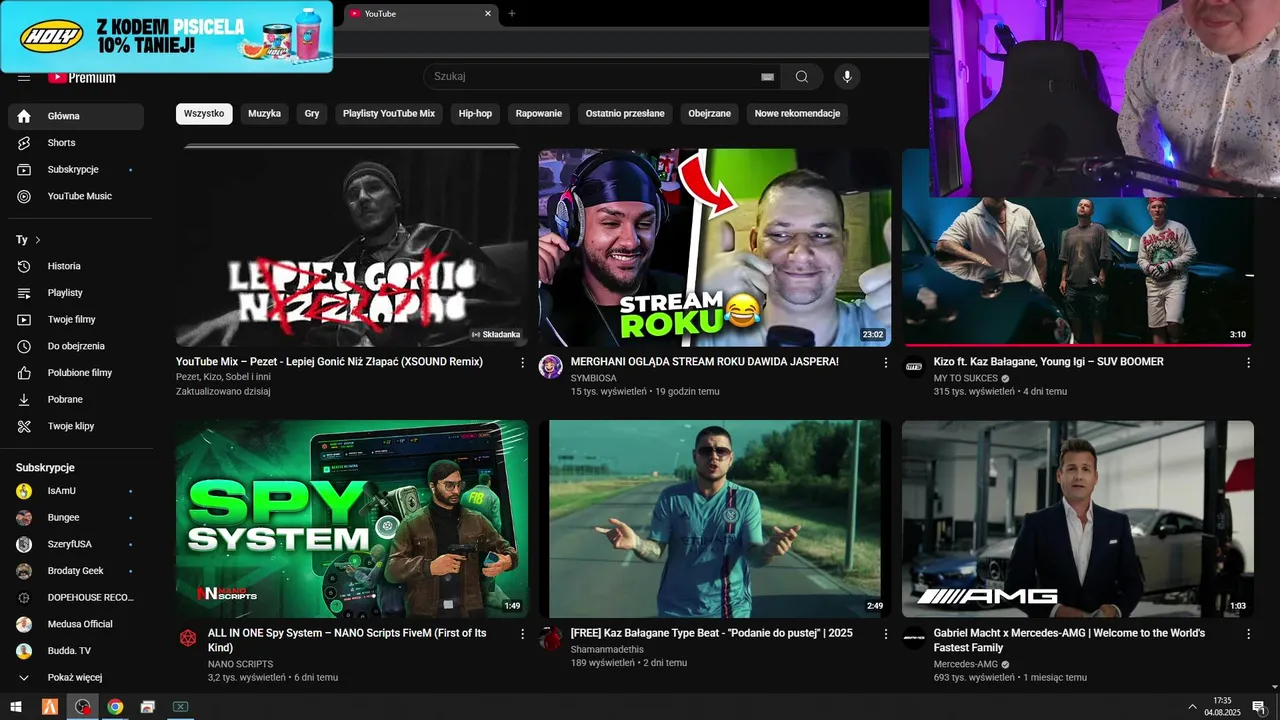
Task: Open the ALL IN ONE Spy System title
Action: pyautogui.click(x=347, y=640)
